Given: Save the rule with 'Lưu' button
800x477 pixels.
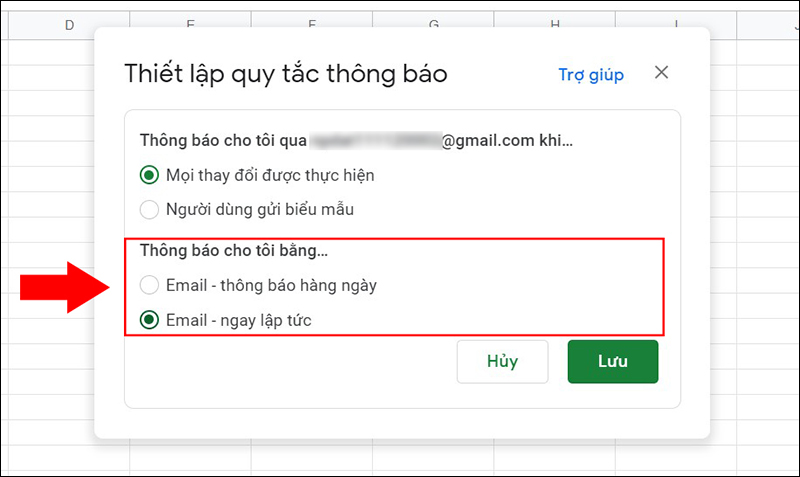Looking at the screenshot, I should point(612,362).
